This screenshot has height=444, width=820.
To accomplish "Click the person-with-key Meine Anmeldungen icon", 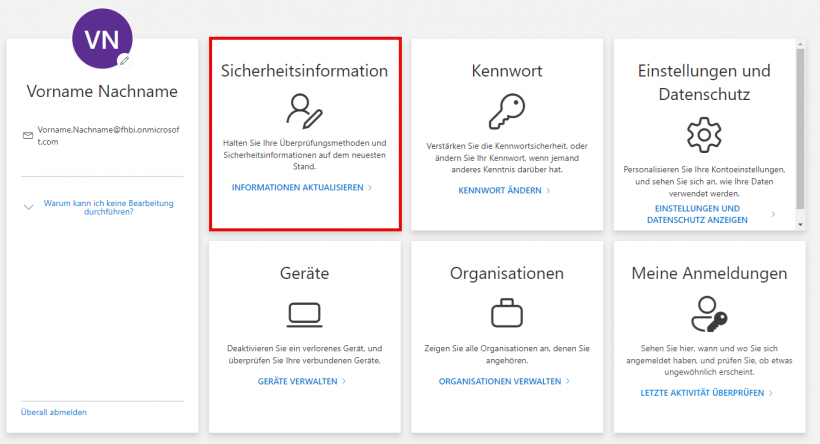I will tap(709, 313).
